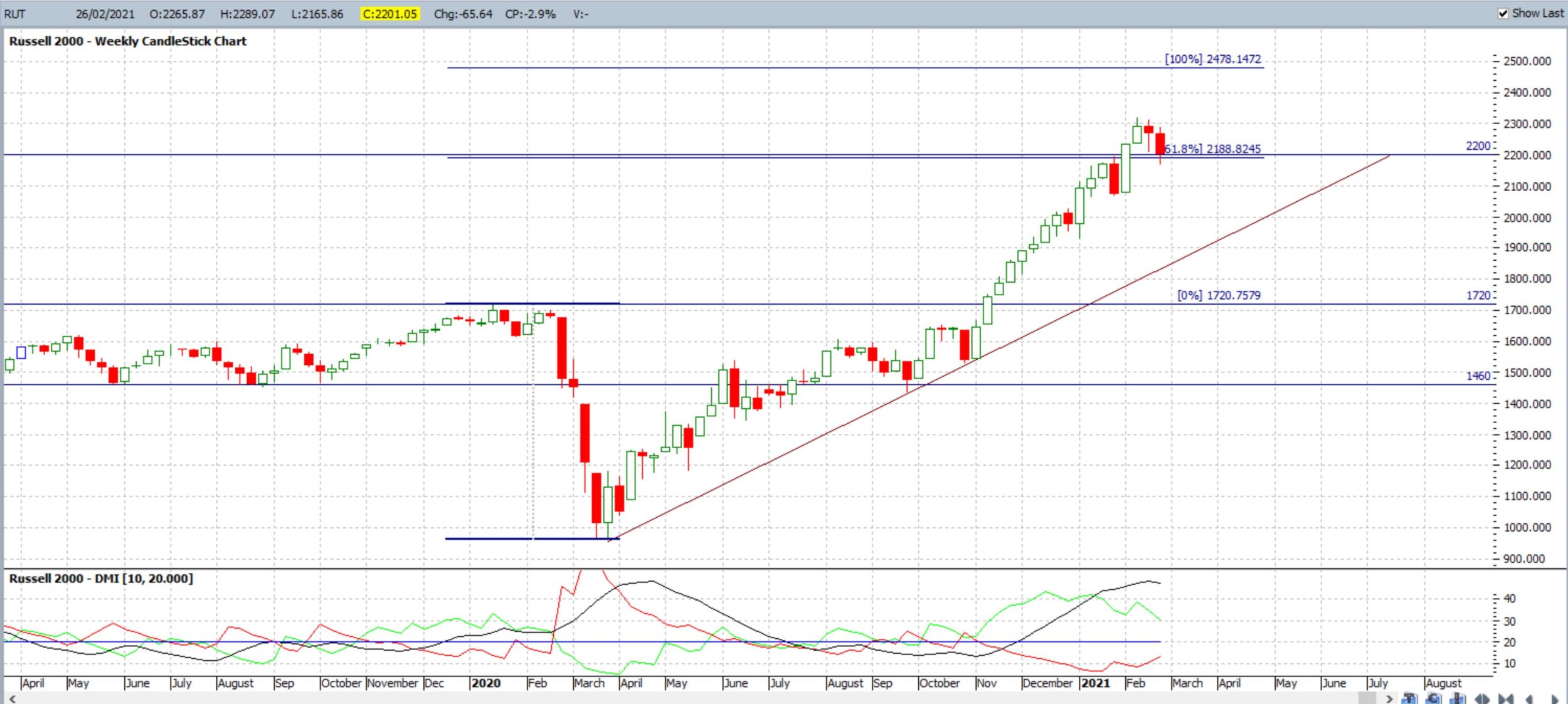The height and width of the screenshot is (704, 1568).
Task: Open the 'C' chart settings icon
Action: [1433, 699]
